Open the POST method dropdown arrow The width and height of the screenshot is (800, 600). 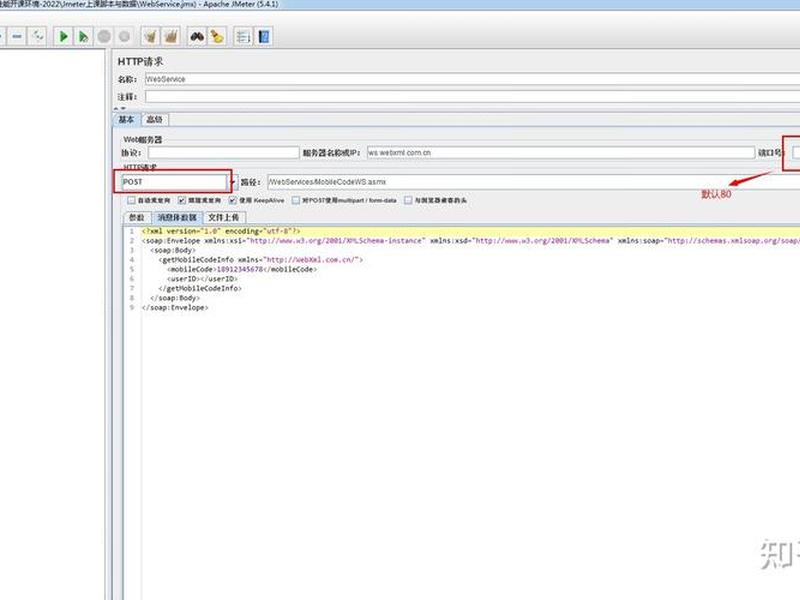[x=233, y=182]
